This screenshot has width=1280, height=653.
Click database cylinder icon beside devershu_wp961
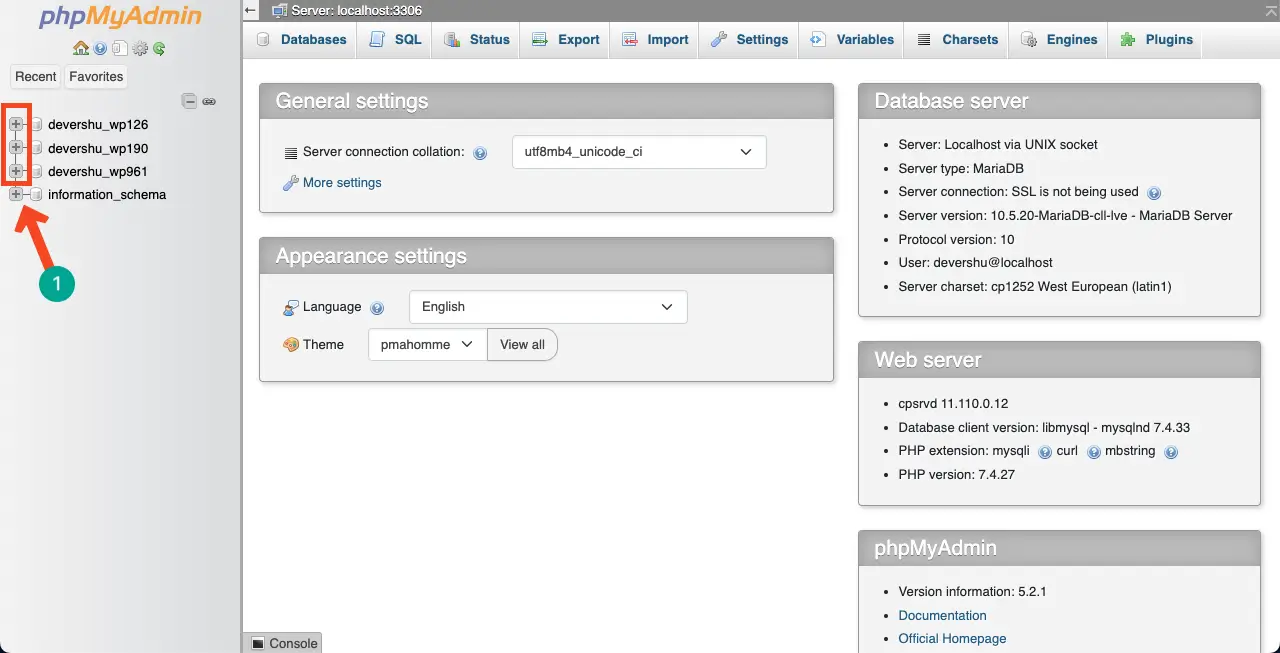tap(37, 171)
